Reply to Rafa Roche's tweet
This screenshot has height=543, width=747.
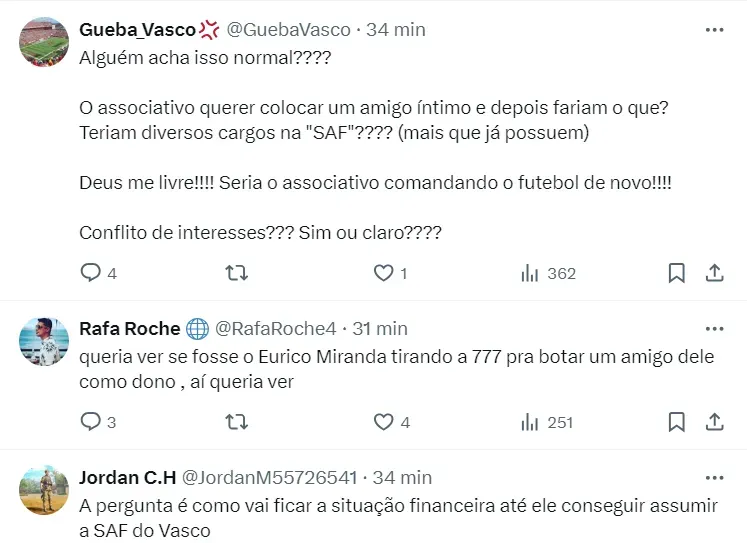point(91,422)
